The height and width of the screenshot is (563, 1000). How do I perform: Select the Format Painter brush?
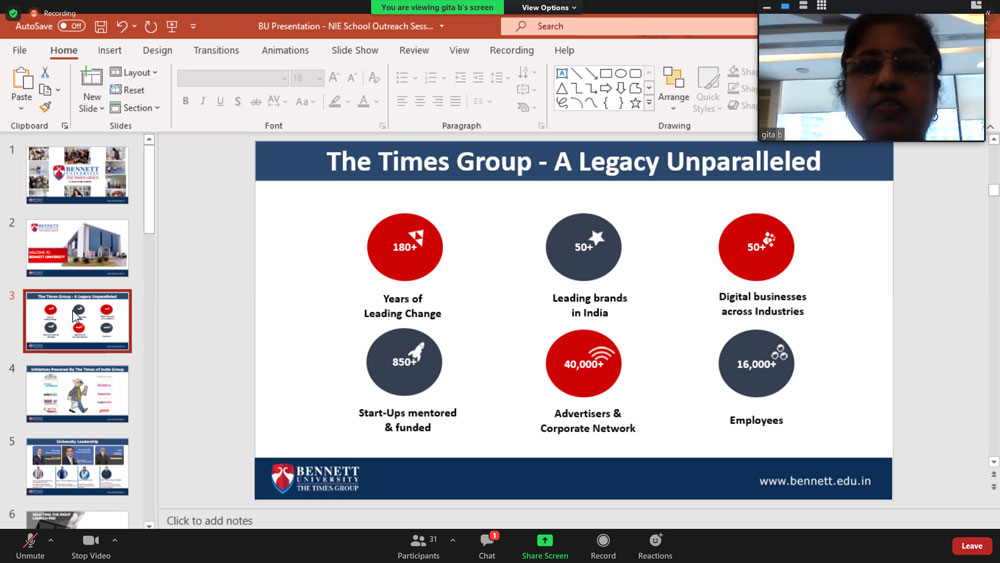[45, 106]
